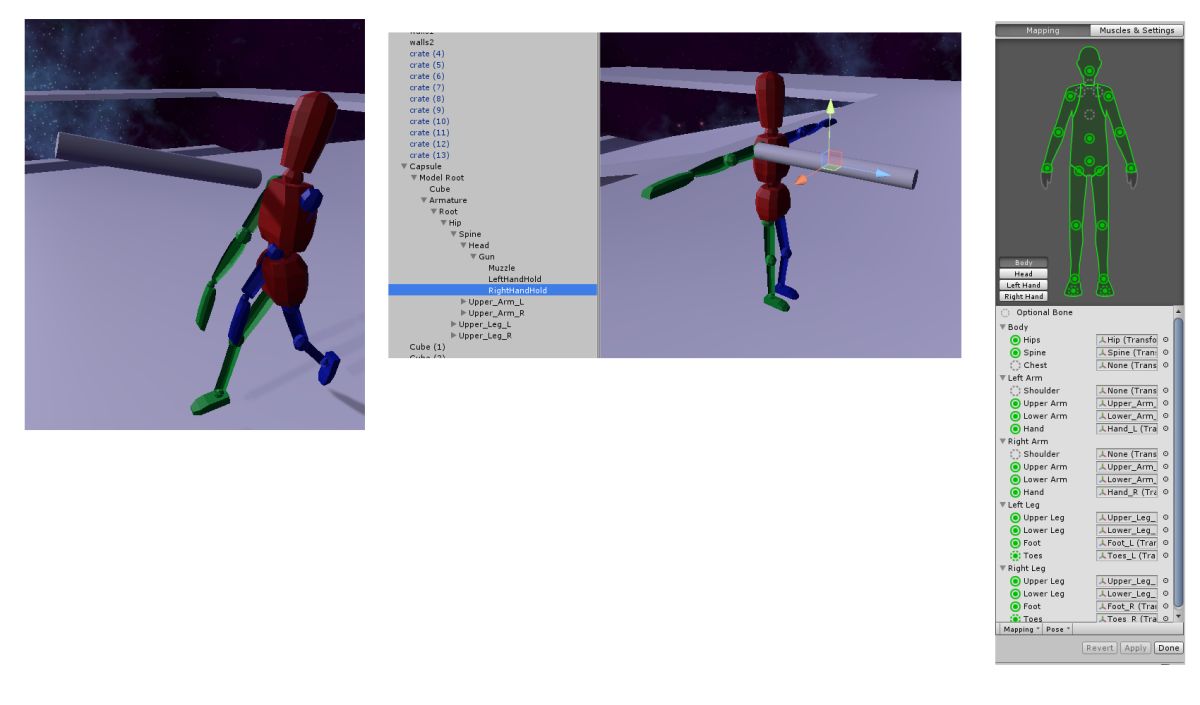The width and height of the screenshot is (1200, 705).
Task: Click the dashed indicator beside Left Arm Shoulder
Action: click(x=1015, y=391)
